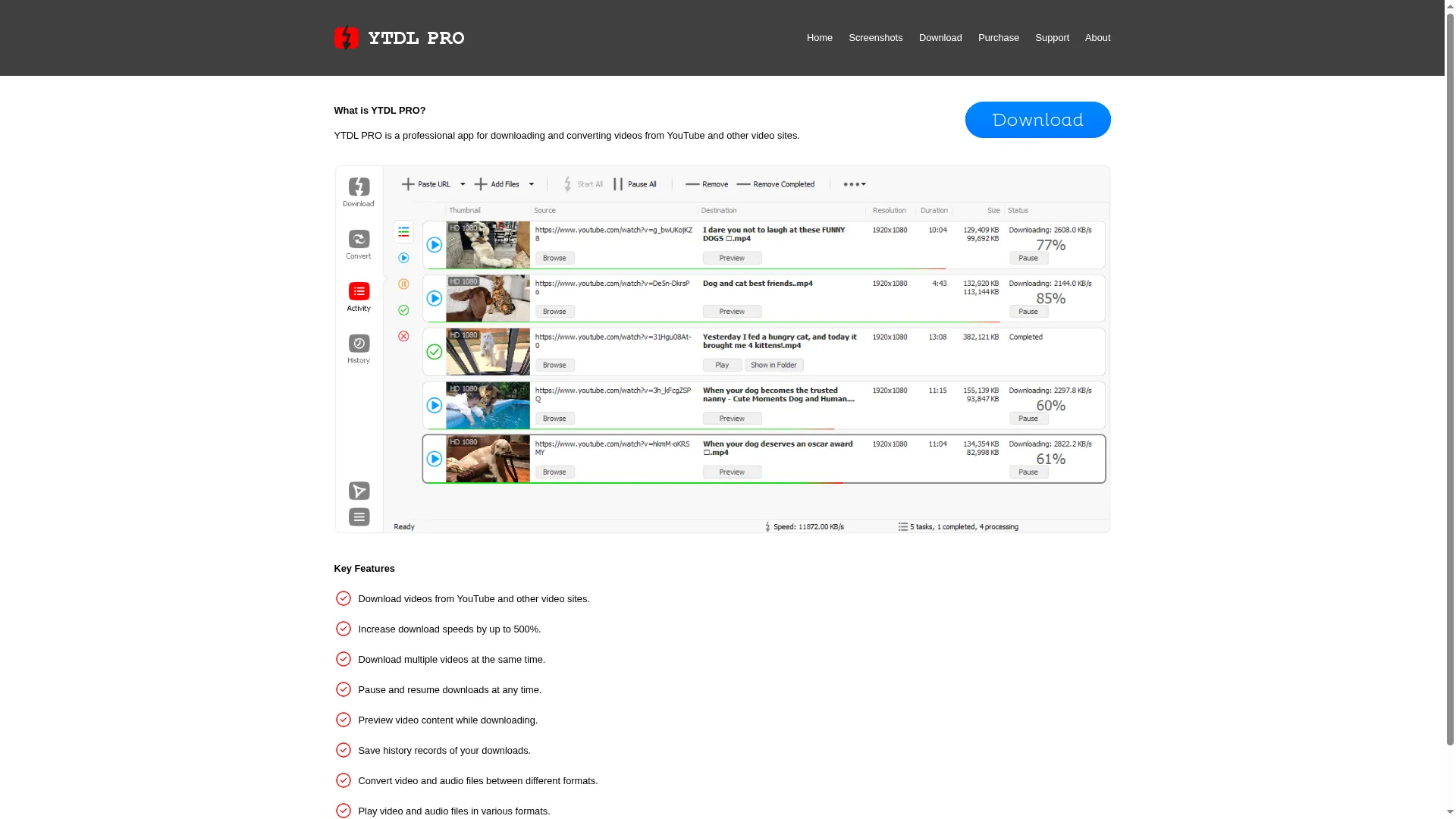Image resolution: width=1456 pixels, height=819 pixels.
Task: Click Play on the hungry cat row
Action: [722, 365]
